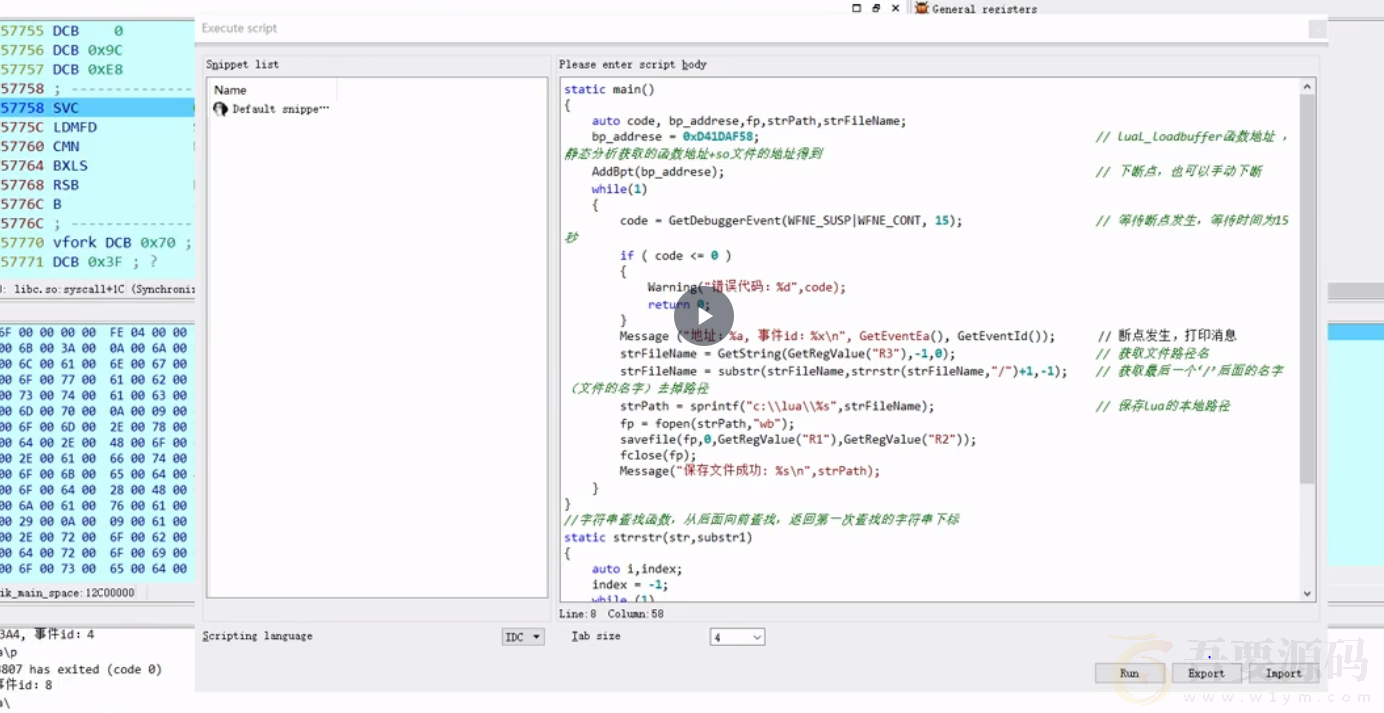This screenshot has width=1384, height=713.
Task: Click the 'Line:8 Column:58' status text
Action: pyautogui.click(x=611, y=614)
